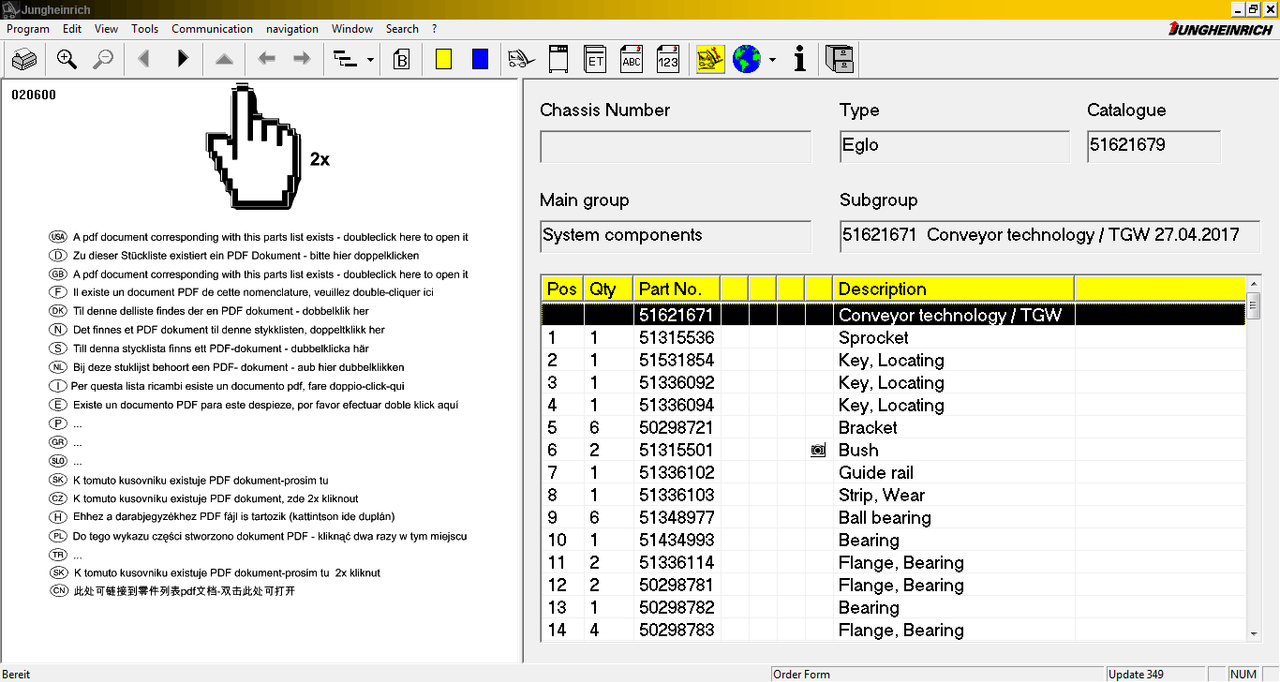The image size is (1280, 682).
Task: Click the zoom in magnifier icon
Action: coord(67,60)
